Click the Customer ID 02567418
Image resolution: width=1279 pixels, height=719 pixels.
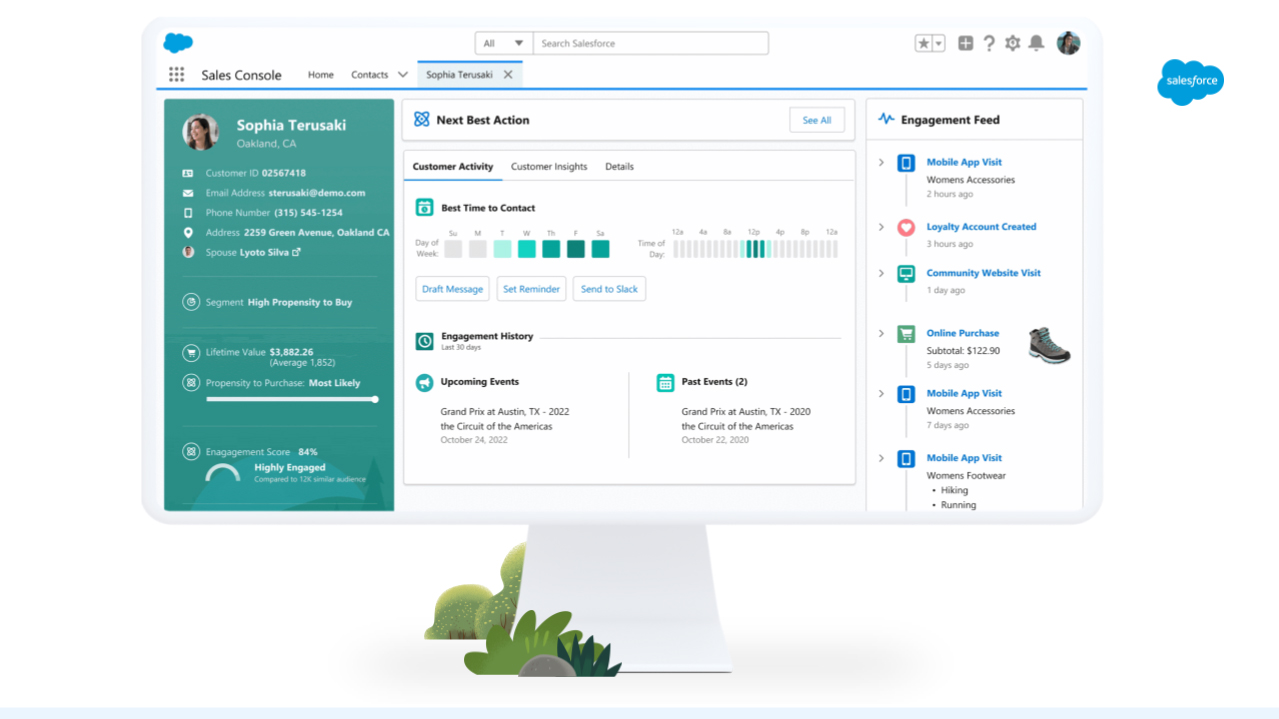284,173
